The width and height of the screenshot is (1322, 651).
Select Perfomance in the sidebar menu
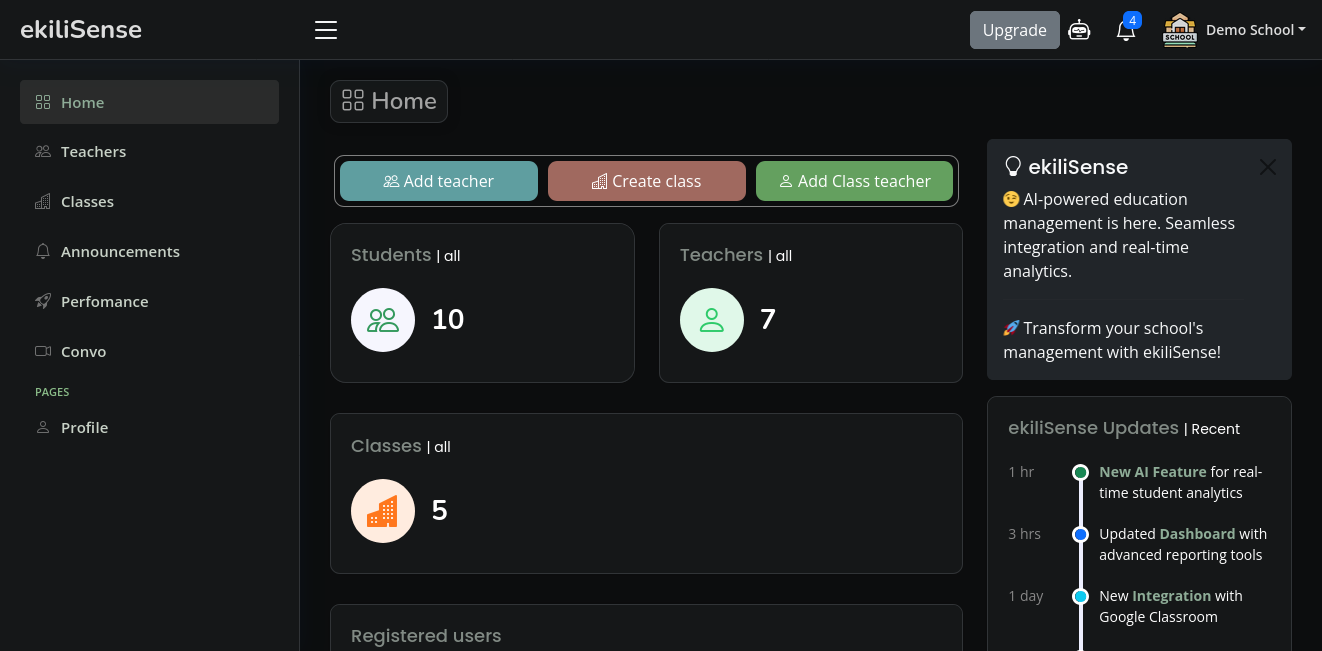pyautogui.click(x=104, y=302)
